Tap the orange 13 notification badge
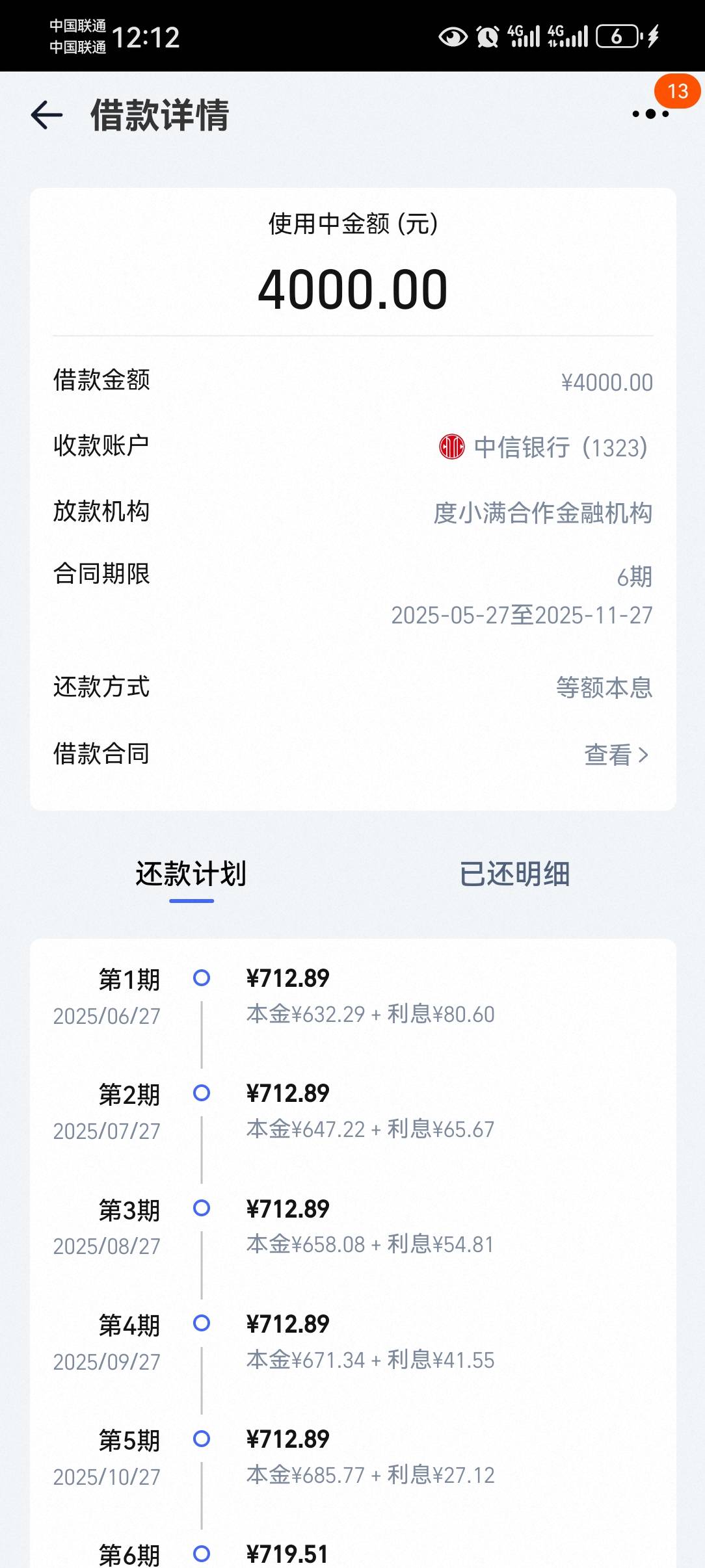Screen dimensions: 705x1568 (677, 91)
